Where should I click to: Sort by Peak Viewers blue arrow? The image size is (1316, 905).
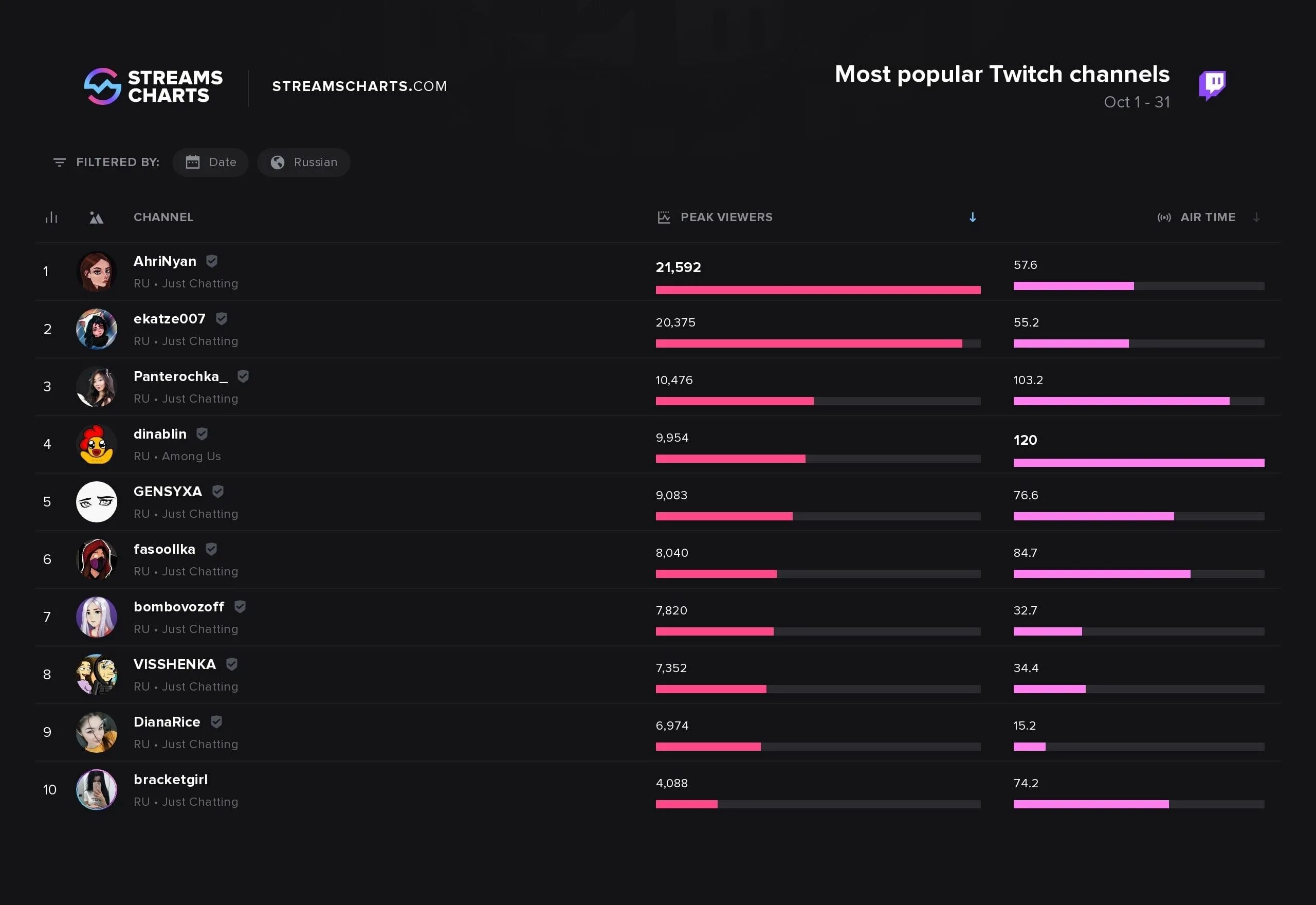coord(973,218)
